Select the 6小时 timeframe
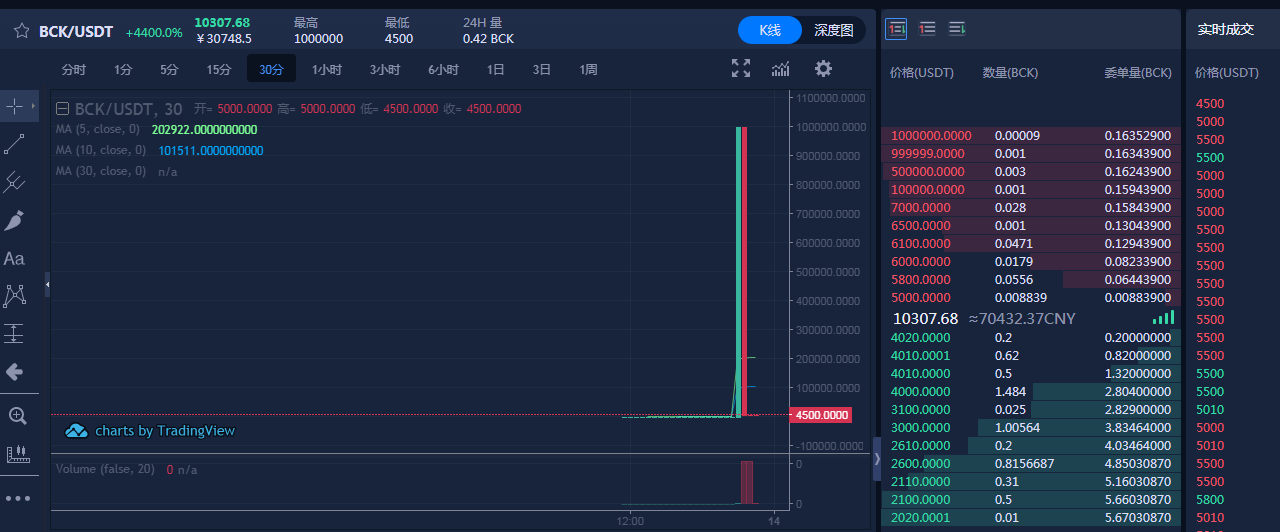The height and width of the screenshot is (532, 1280). point(443,70)
